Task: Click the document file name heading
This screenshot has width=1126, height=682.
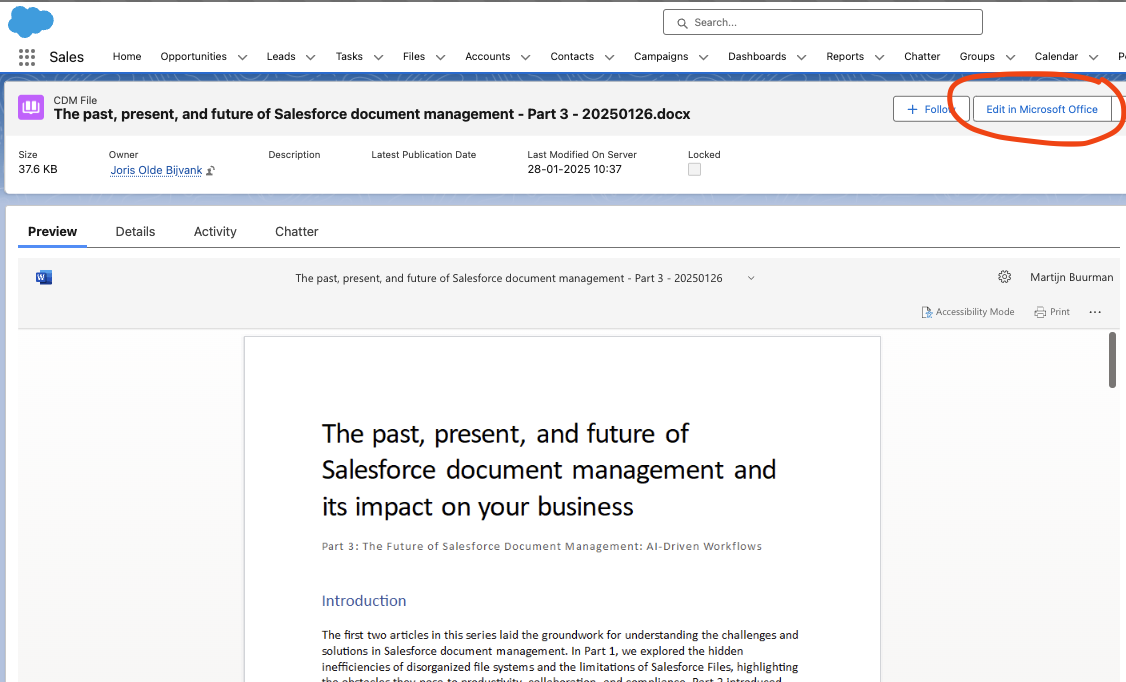Action: point(372,114)
